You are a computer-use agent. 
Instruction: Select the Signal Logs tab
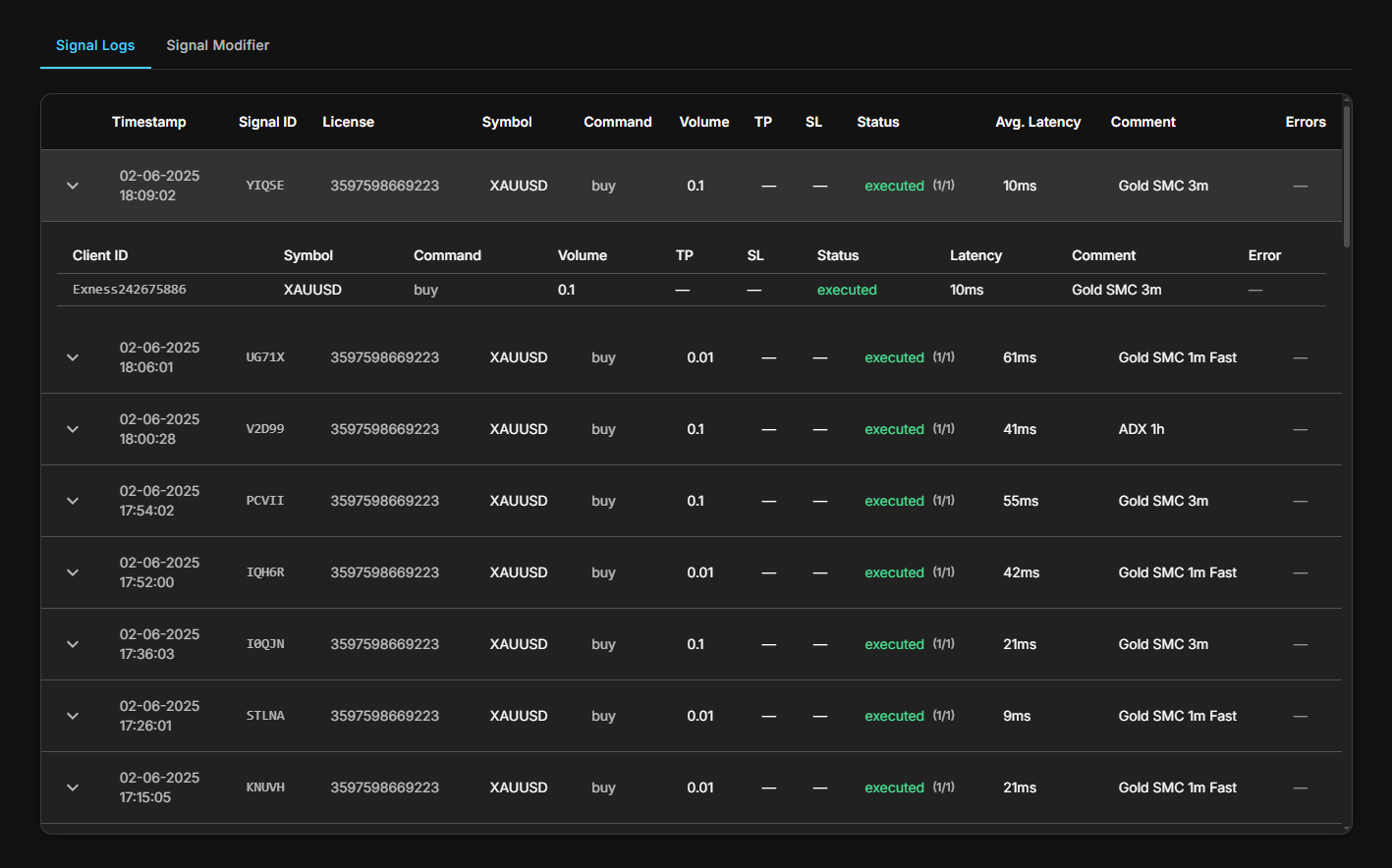click(x=95, y=45)
